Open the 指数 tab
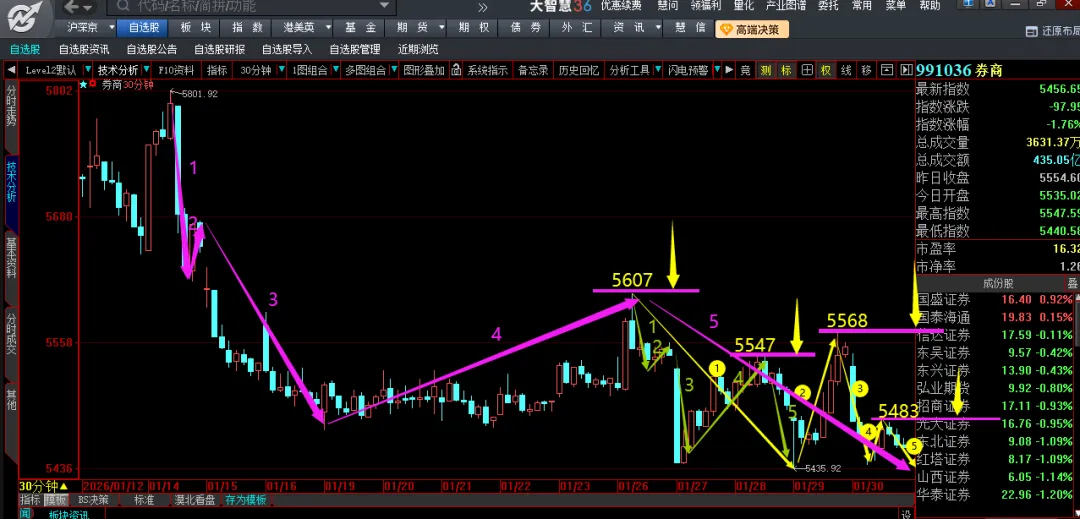The height and width of the screenshot is (519, 1080). (x=247, y=28)
